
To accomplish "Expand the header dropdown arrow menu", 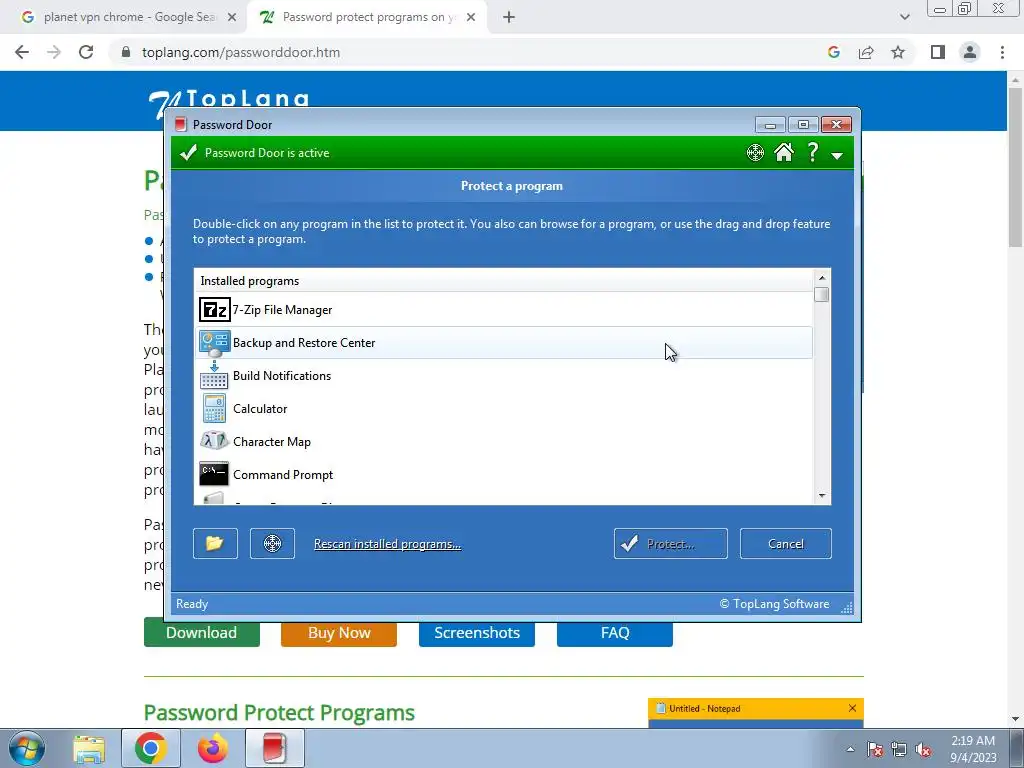I will pyautogui.click(x=837, y=155).
